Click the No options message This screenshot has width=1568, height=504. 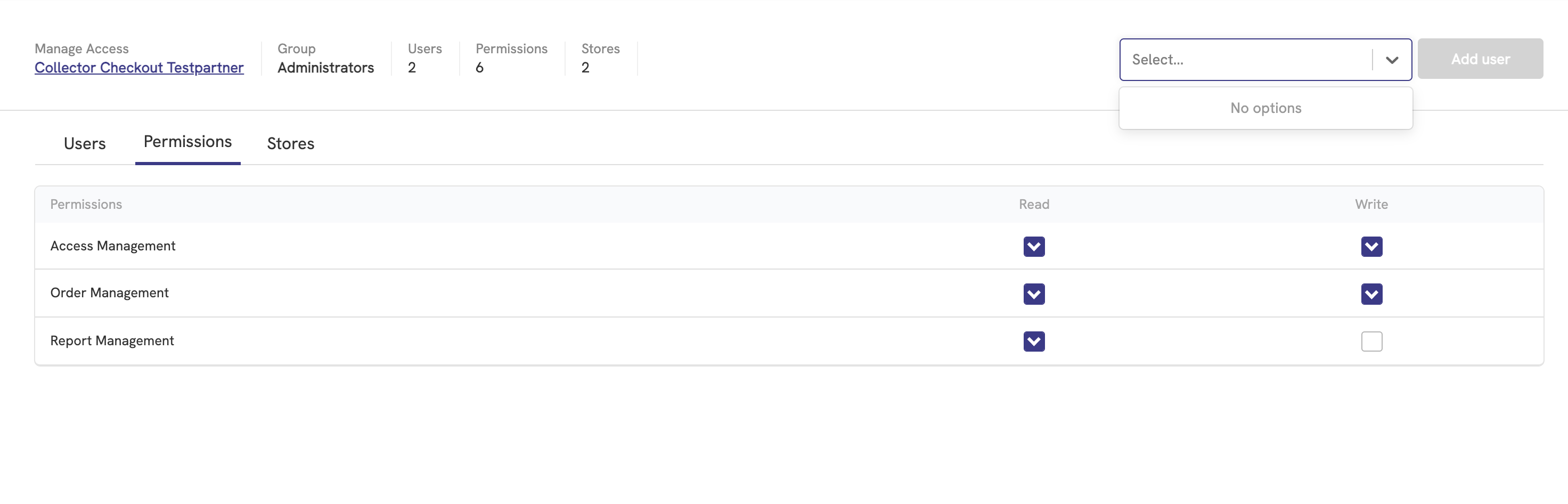click(1265, 108)
